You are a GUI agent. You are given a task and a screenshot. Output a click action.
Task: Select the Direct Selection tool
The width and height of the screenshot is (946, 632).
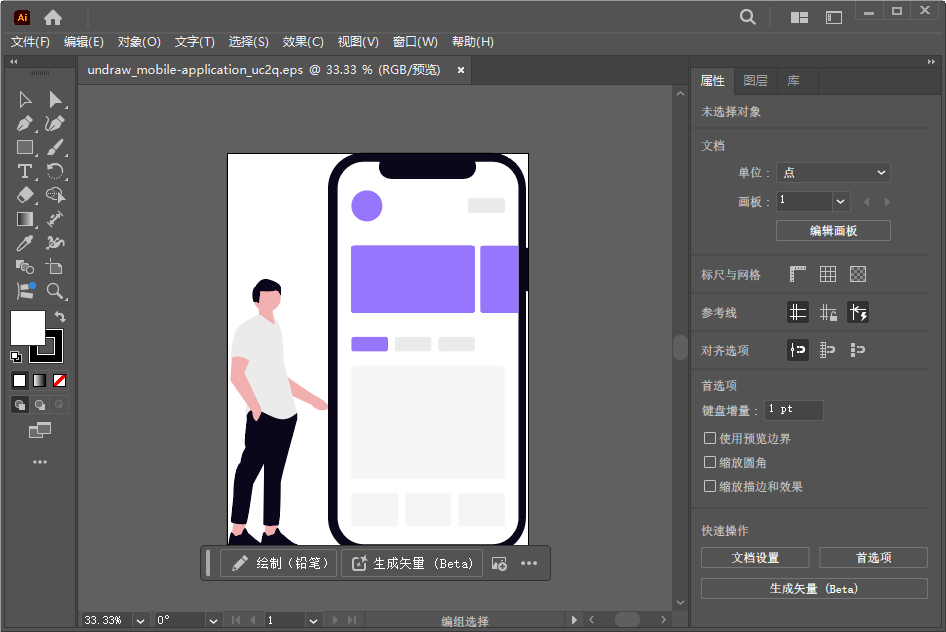point(57,99)
